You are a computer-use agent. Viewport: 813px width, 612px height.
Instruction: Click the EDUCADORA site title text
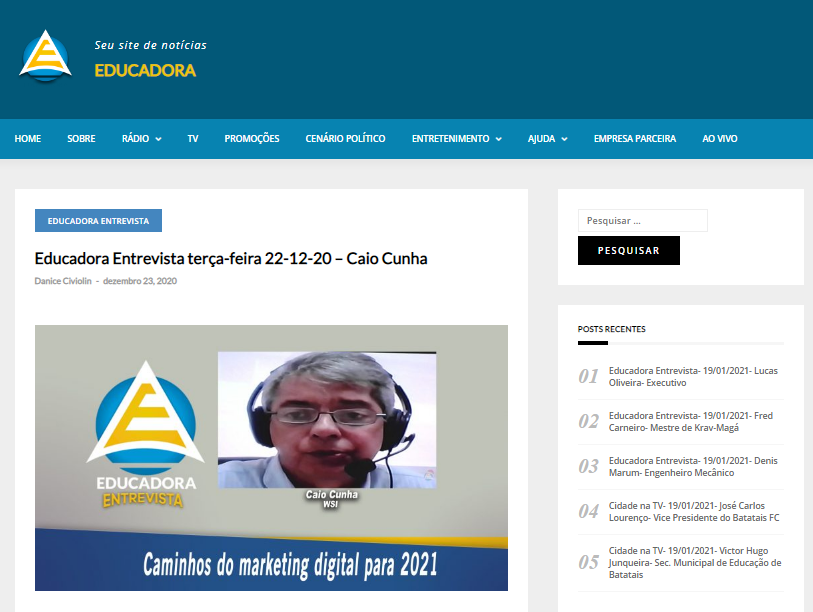(x=145, y=70)
